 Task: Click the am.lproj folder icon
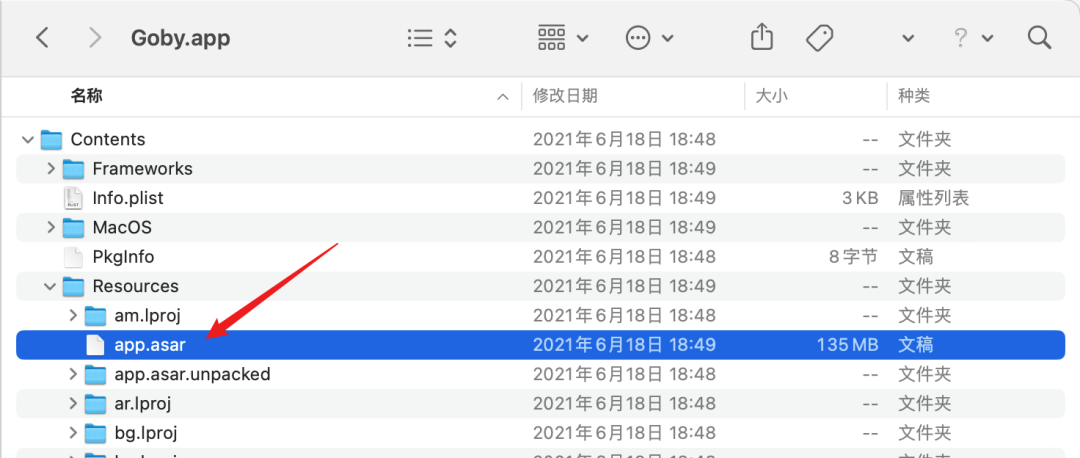click(96, 315)
